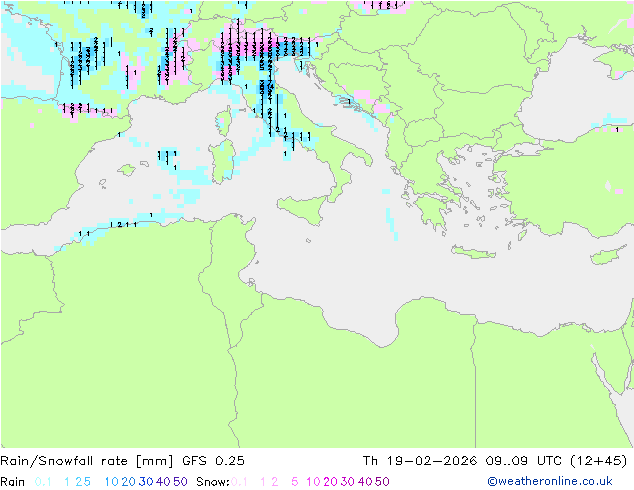Image resolution: width=634 pixels, height=490 pixels.
Task: Pick the rain legend 20 value
Action: pos(129,482)
